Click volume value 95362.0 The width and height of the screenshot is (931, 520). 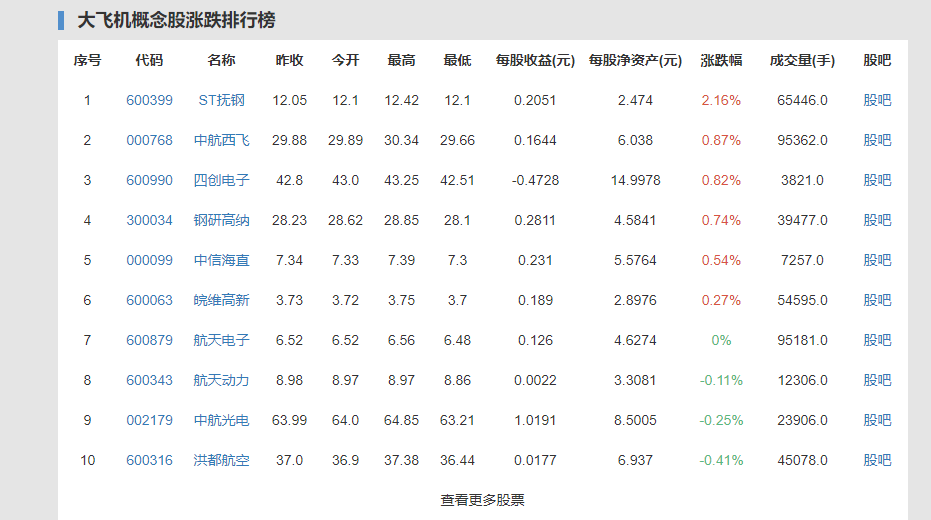click(802, 140)
